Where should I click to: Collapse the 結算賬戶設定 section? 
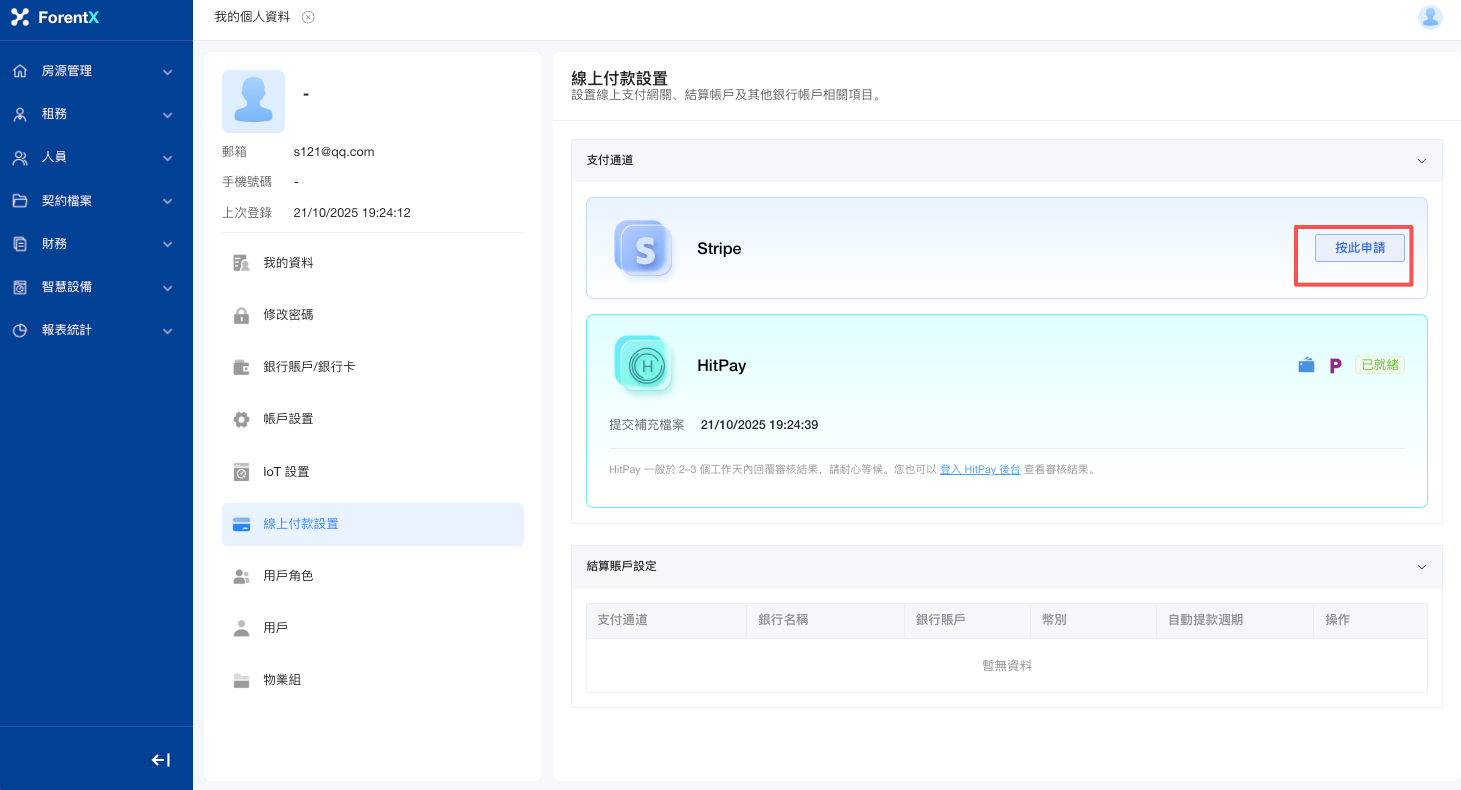[1422, 567]
